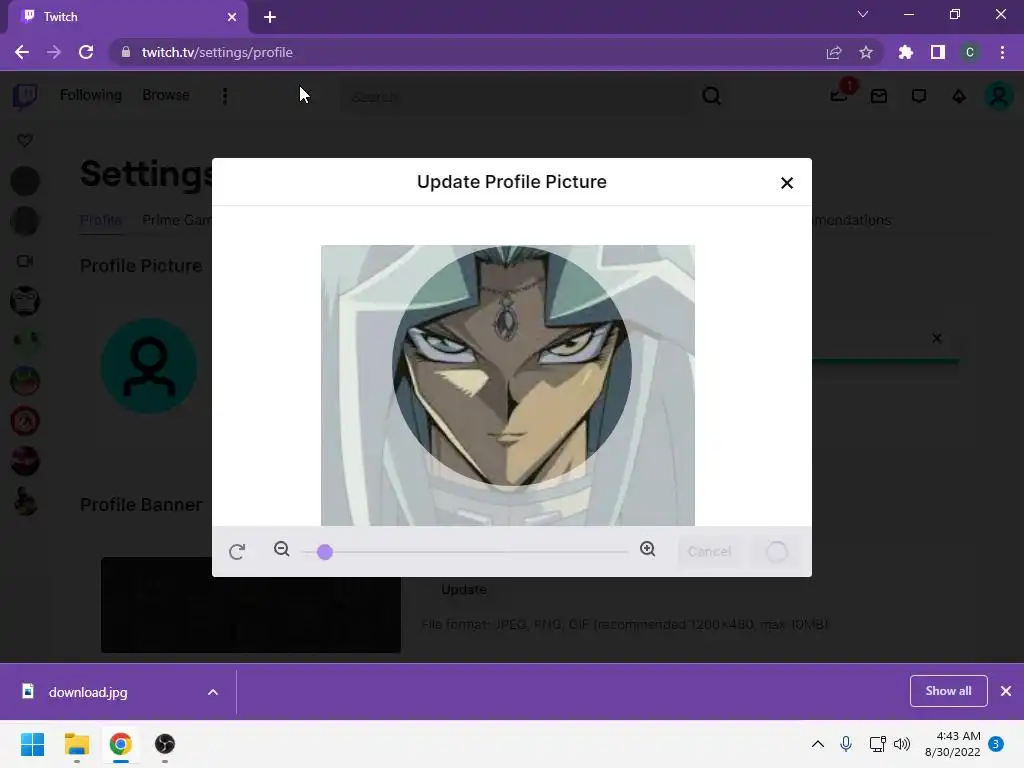Go to Following page
1024x768 pixels.
(91, 95)
